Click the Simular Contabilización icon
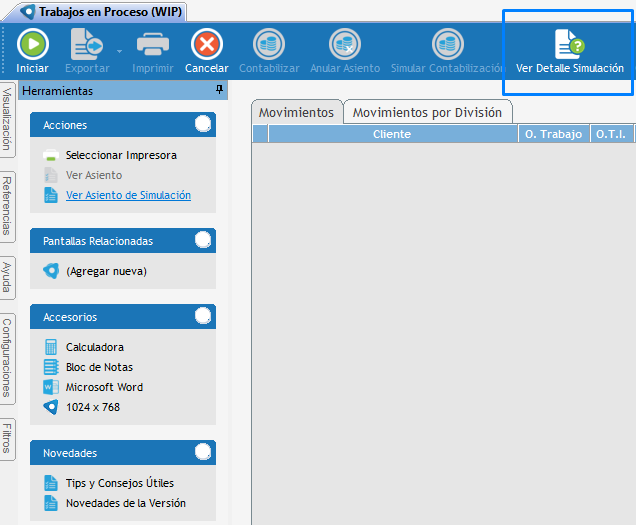639x525 pixels. pyautogui.click(x=447, y=45)
